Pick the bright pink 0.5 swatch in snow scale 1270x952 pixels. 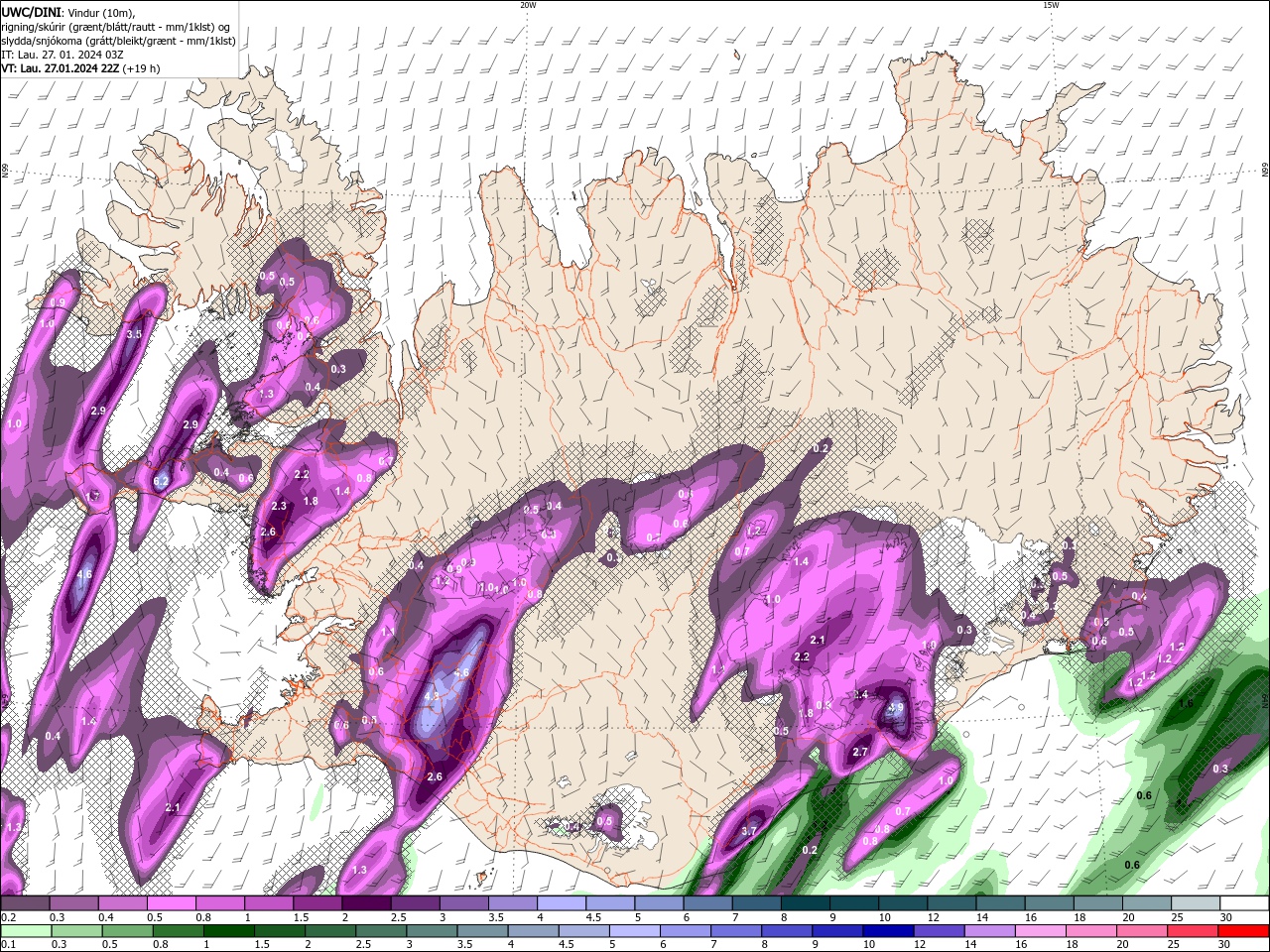[x=171, y=903]
